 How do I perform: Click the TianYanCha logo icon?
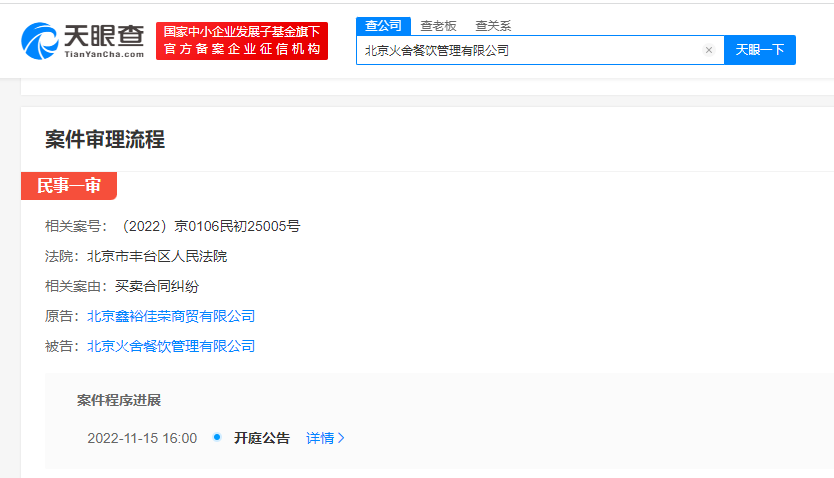(40, 39)
